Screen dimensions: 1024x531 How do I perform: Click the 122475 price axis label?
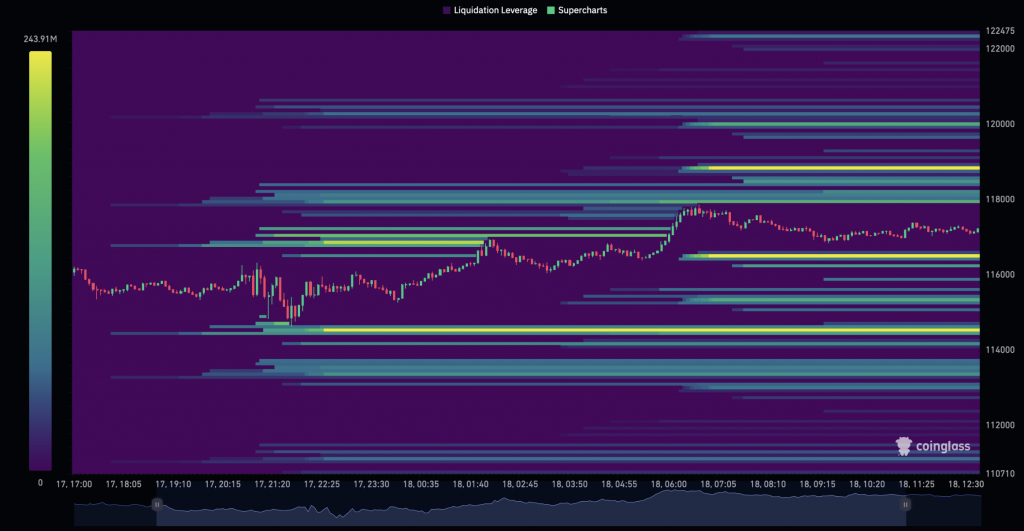pos(1000,31)
